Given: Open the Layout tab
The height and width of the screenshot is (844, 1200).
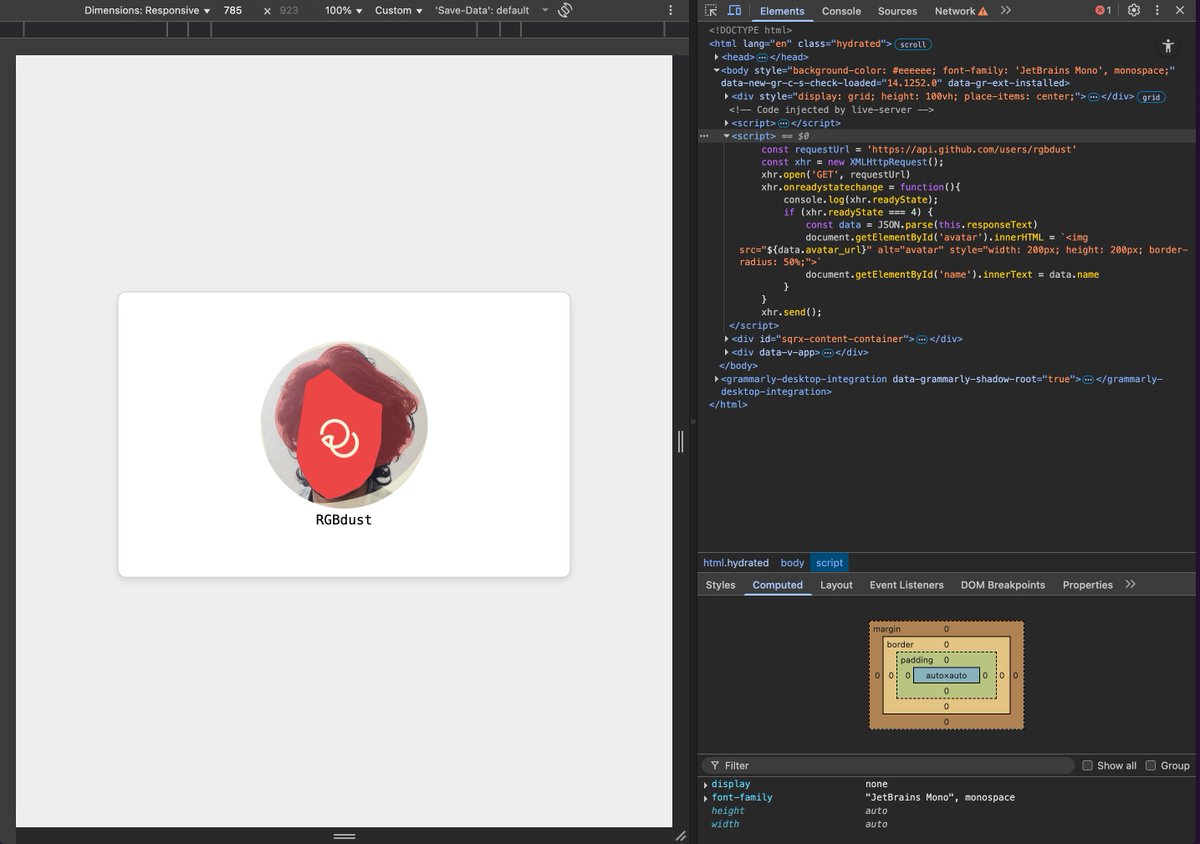Looking at the screenshot, I should click(836, 585).
